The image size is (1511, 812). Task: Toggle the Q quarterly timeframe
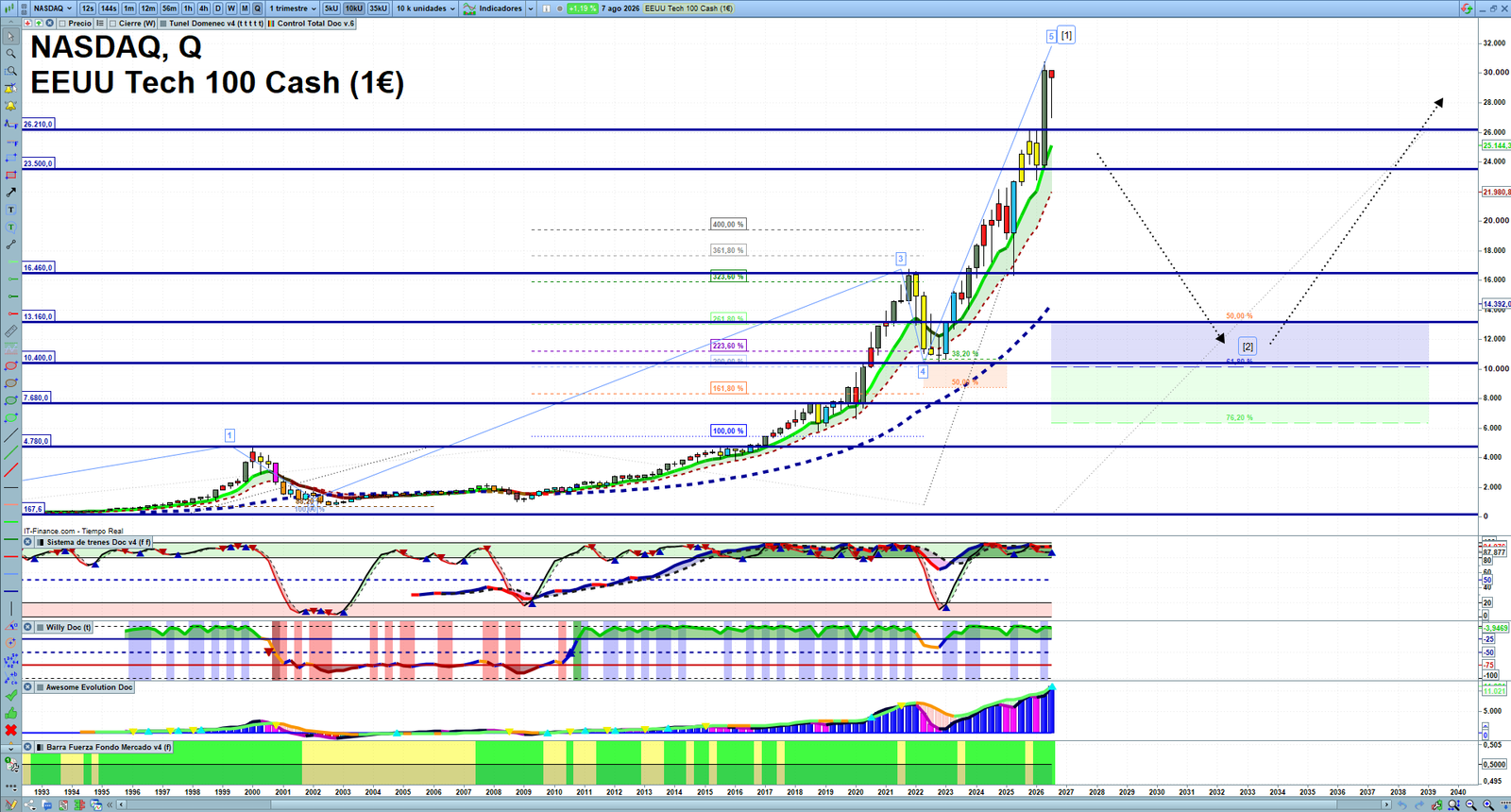tap(257, 8)
